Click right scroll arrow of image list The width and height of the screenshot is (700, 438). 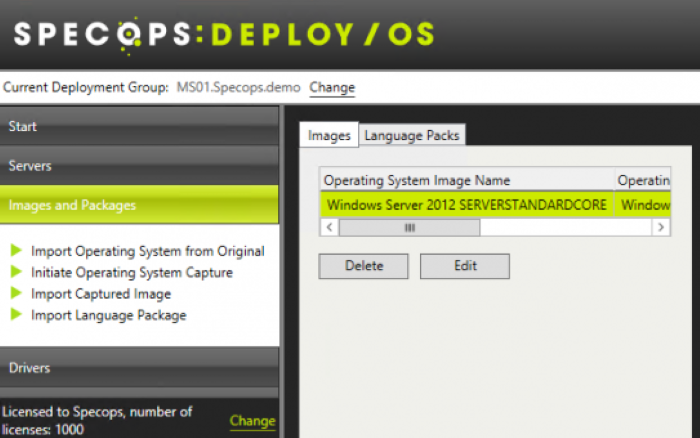tap(661, 227)
